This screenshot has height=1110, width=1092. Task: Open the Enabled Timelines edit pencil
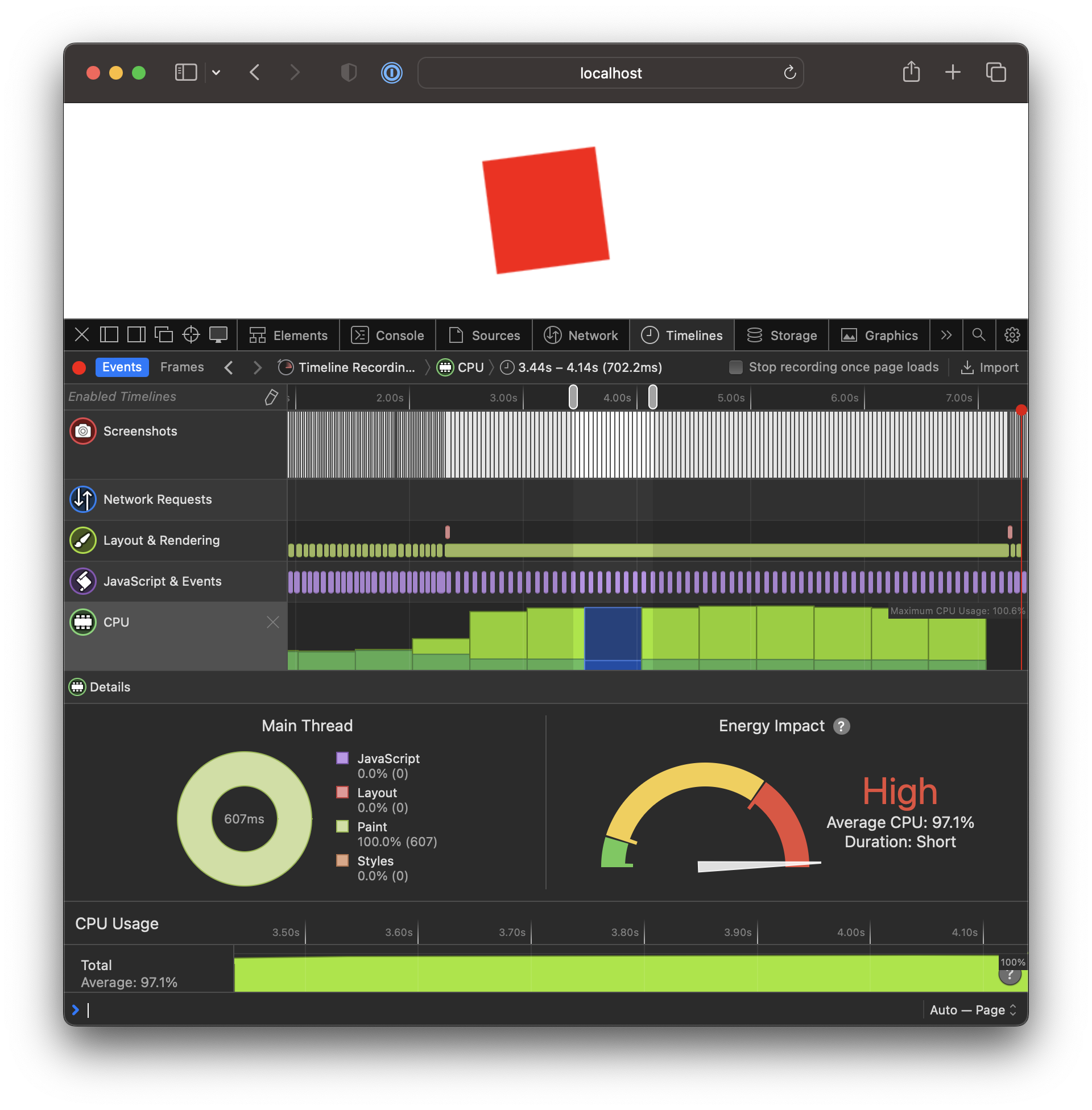[x=271, y=397]
